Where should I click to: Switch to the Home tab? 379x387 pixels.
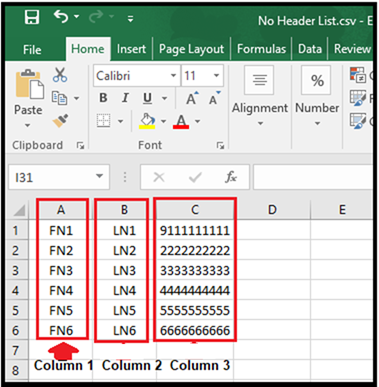point(88,49)
